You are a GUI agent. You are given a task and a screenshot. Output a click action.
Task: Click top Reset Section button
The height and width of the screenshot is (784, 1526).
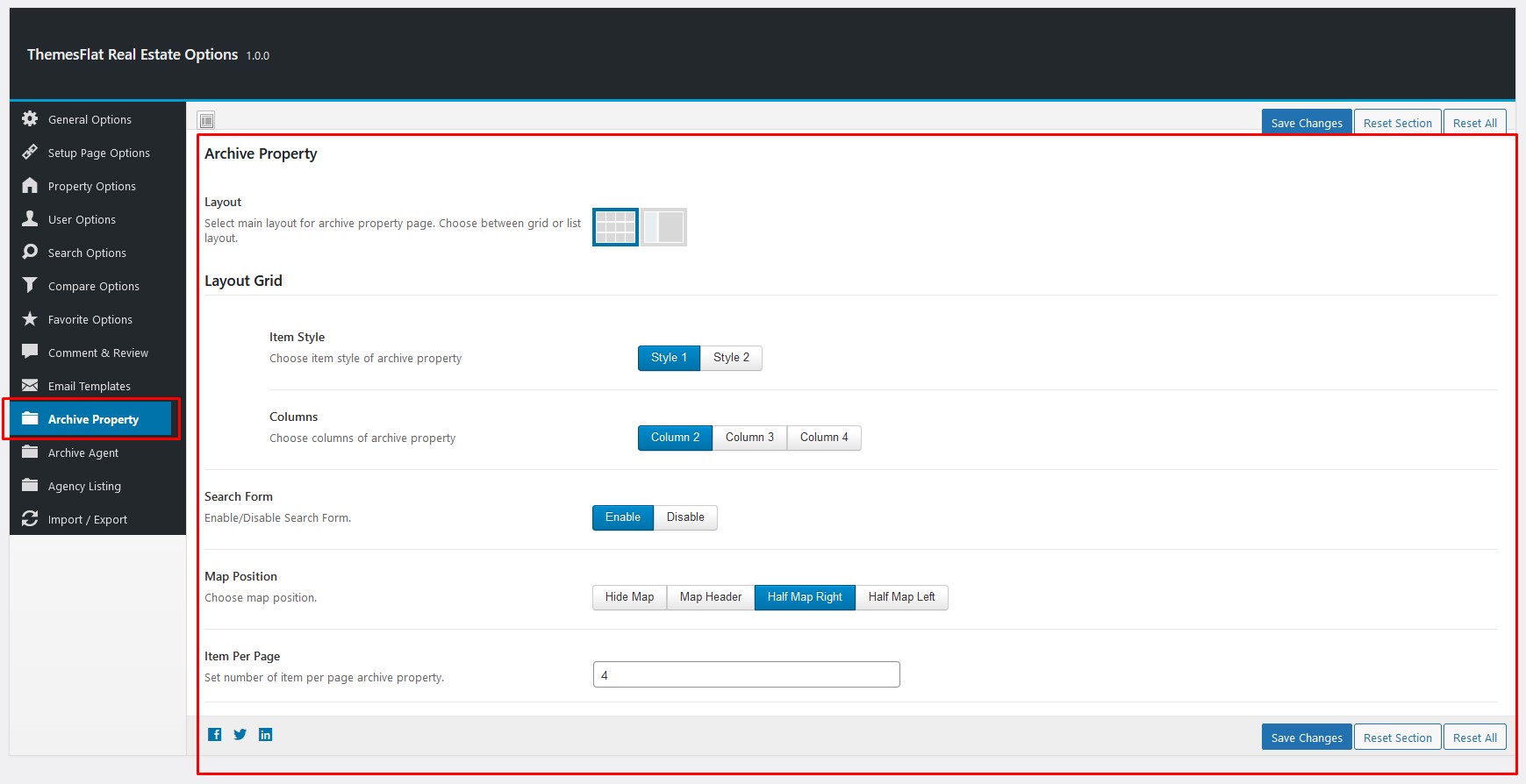(1398, 123)
